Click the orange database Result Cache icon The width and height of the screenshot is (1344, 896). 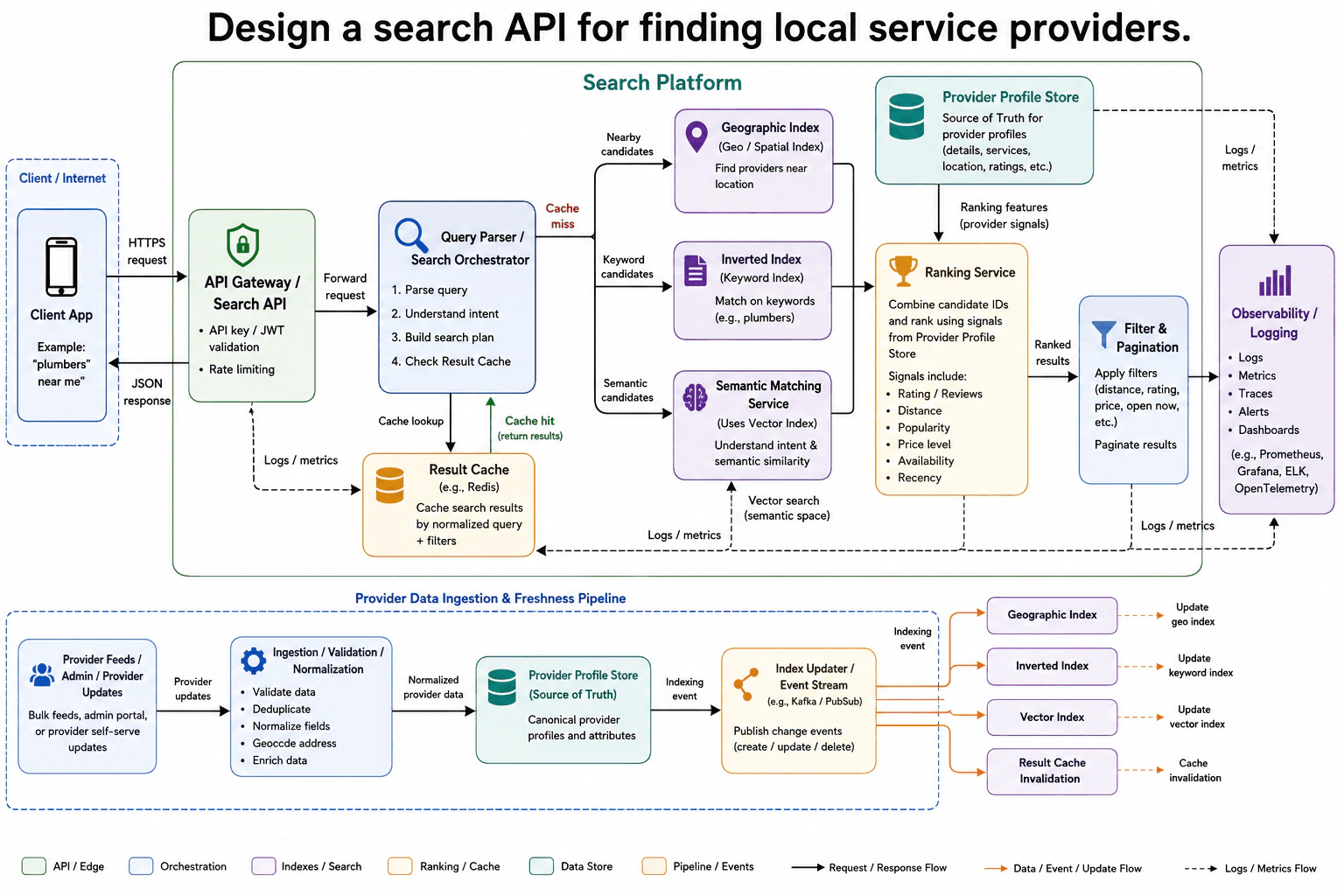point(389,486)
